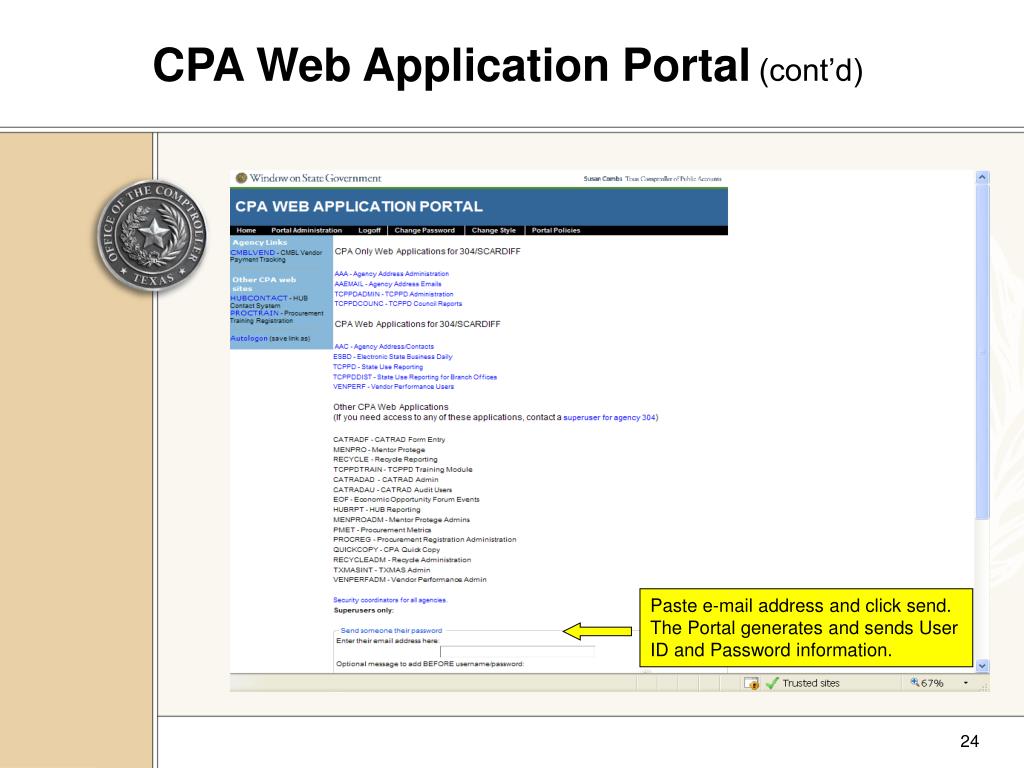Image resolution: width=1024 pixels, height=768 pixels.
Task: Click the TCPPDTRAIN - TCPPD Training Module text
Action: pyautogui.click(x=402, y=470)
